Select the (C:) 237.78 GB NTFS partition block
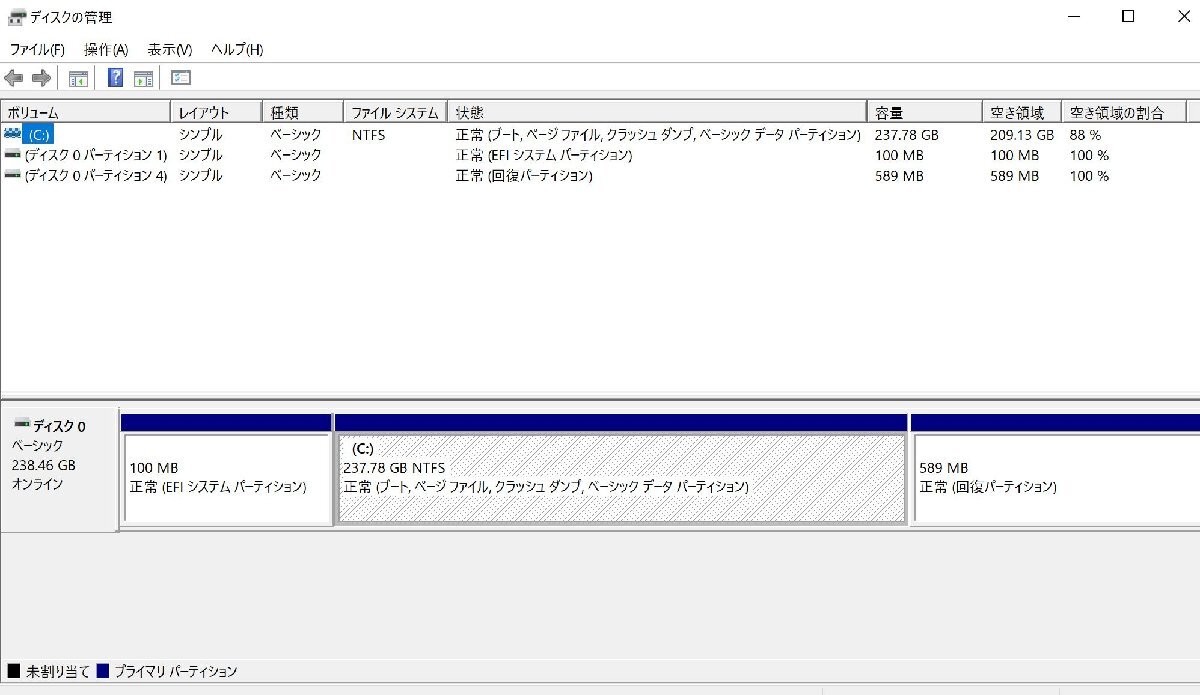 (621, 478)
